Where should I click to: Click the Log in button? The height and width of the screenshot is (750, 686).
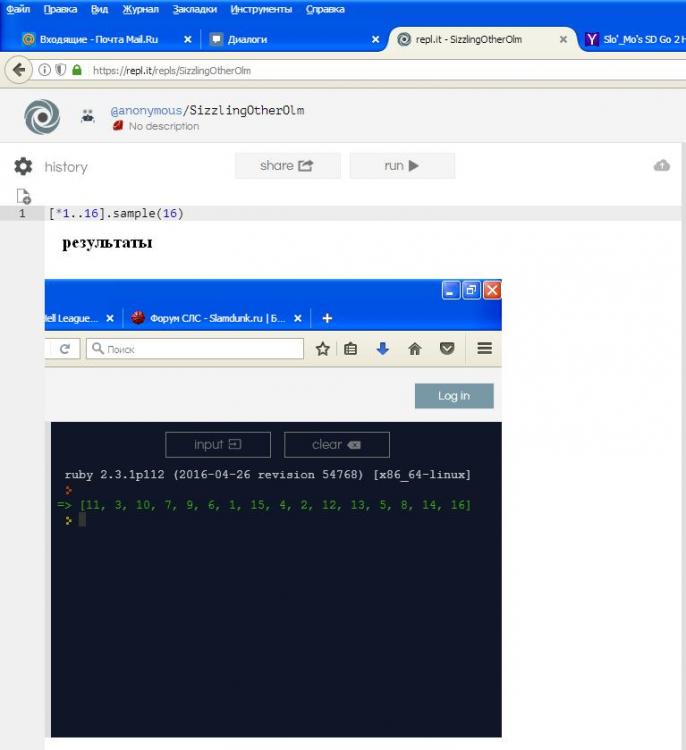point(454,396)
